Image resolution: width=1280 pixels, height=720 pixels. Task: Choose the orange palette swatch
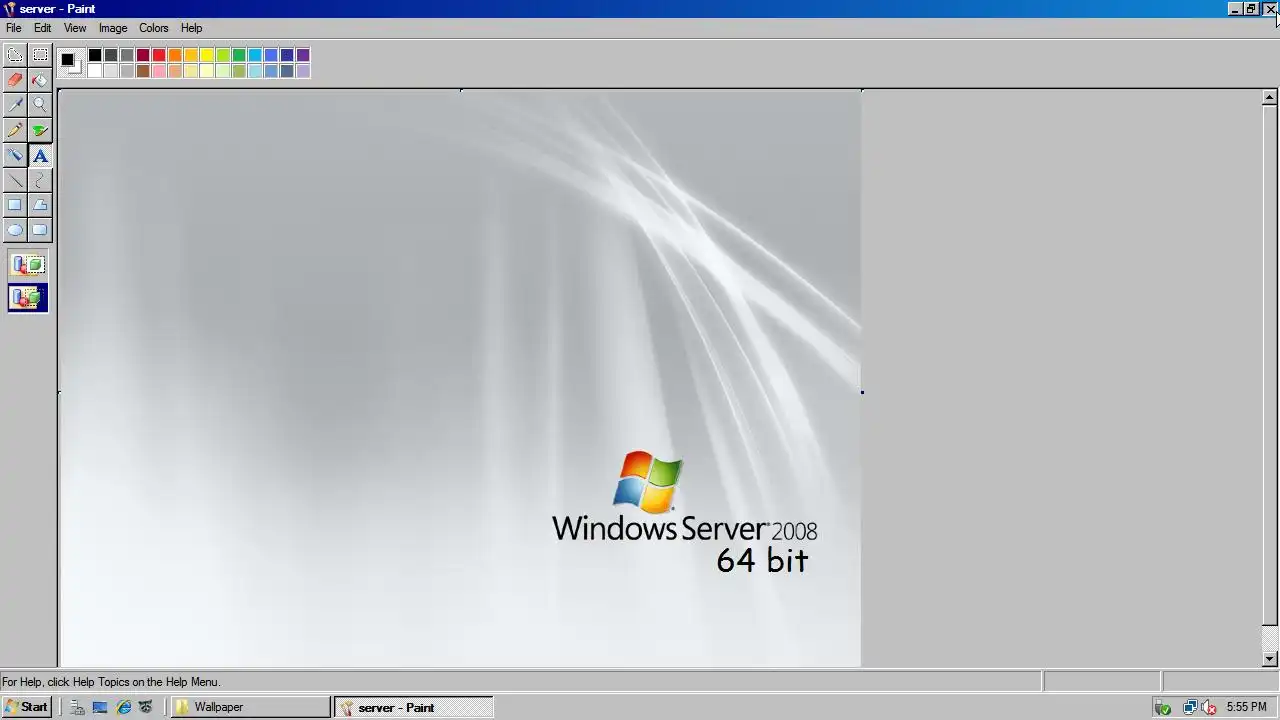coord(175,55)
